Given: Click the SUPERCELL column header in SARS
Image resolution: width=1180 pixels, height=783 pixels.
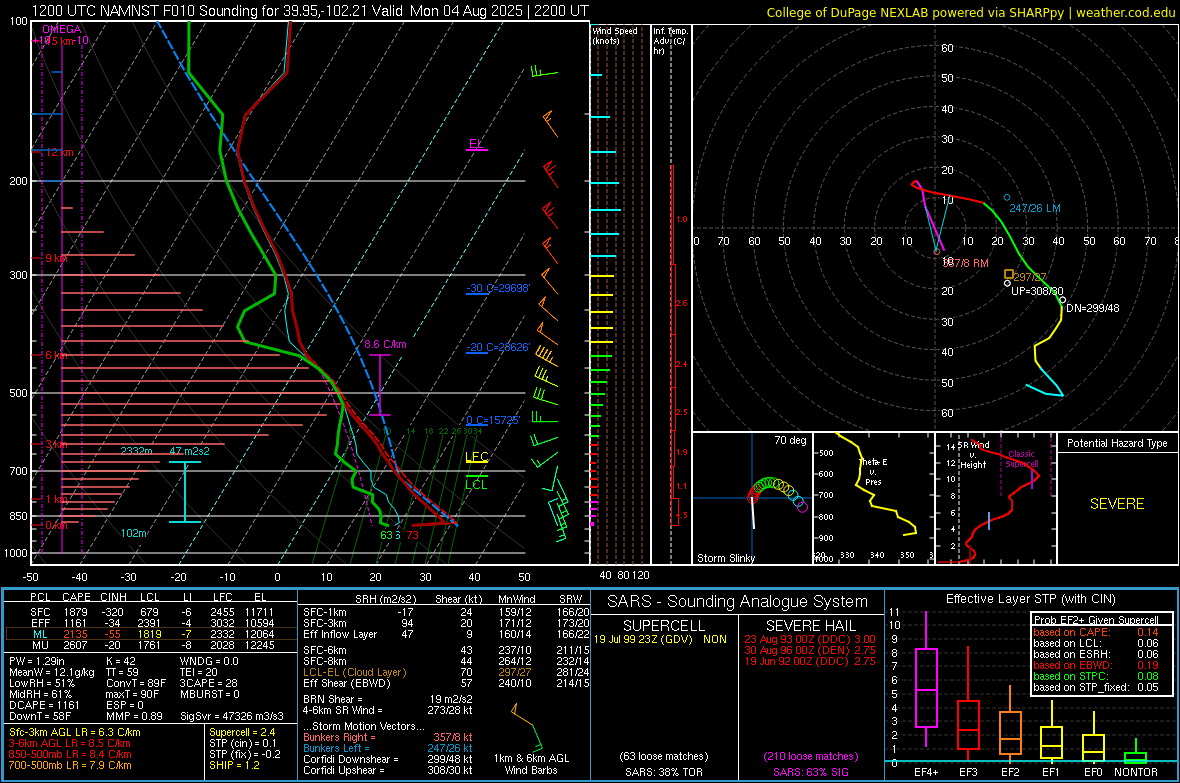Looking at the screenshot, I should tap(664, 626).
